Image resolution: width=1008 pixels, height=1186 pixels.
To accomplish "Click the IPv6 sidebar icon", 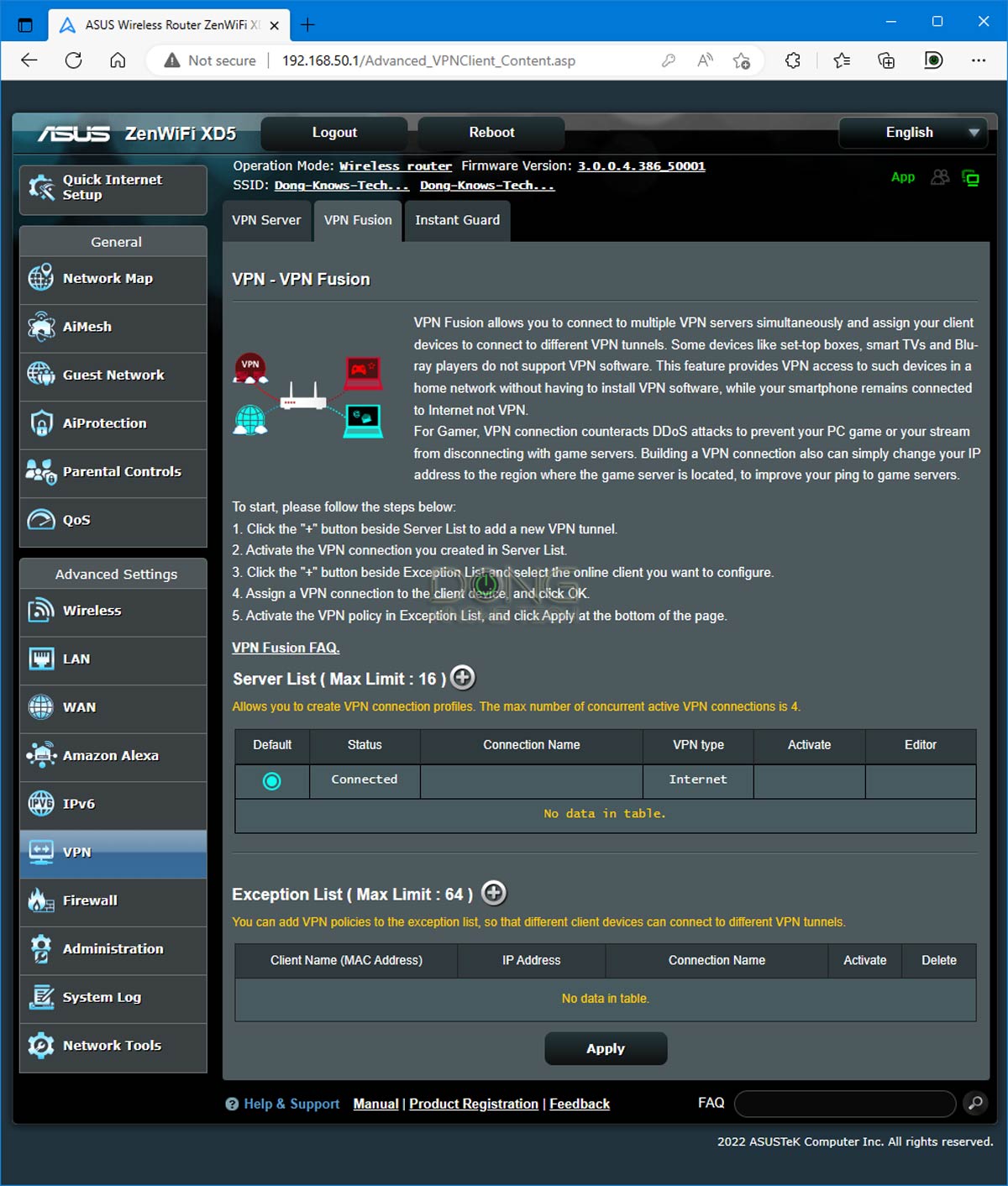I will [41, 804].
